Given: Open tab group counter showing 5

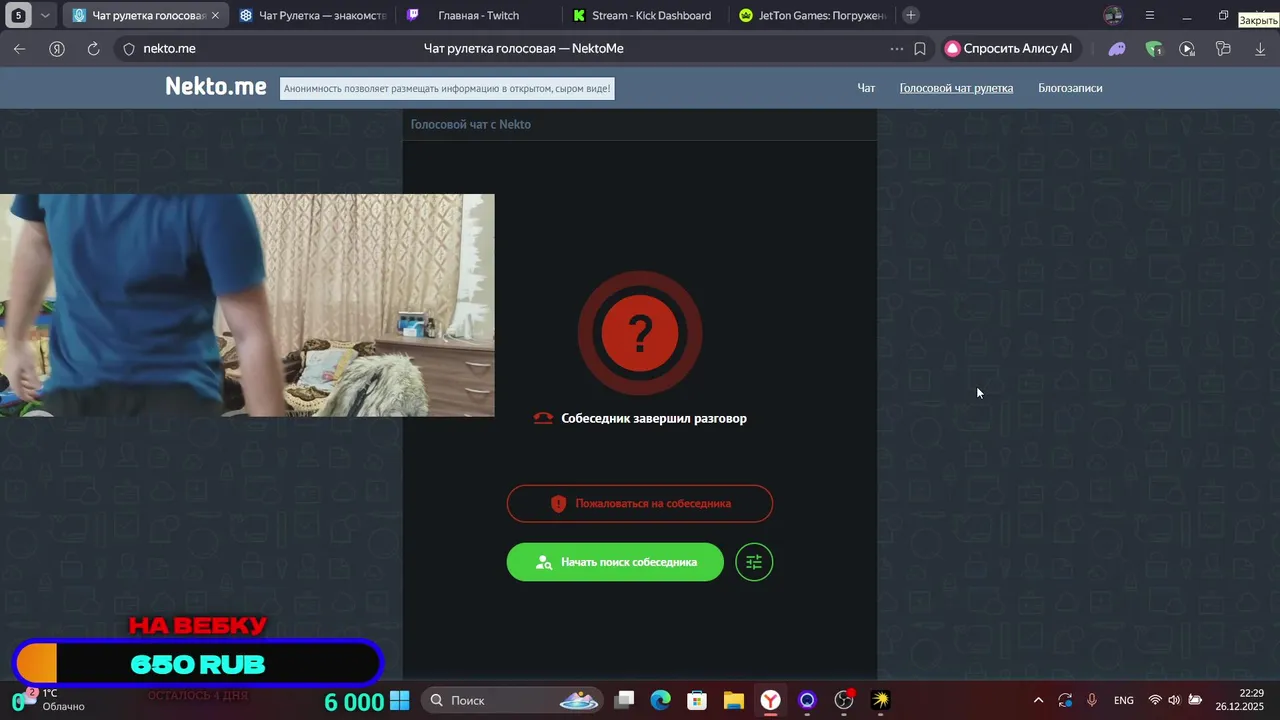Looking at the screenshot, I should pos(18,15).
